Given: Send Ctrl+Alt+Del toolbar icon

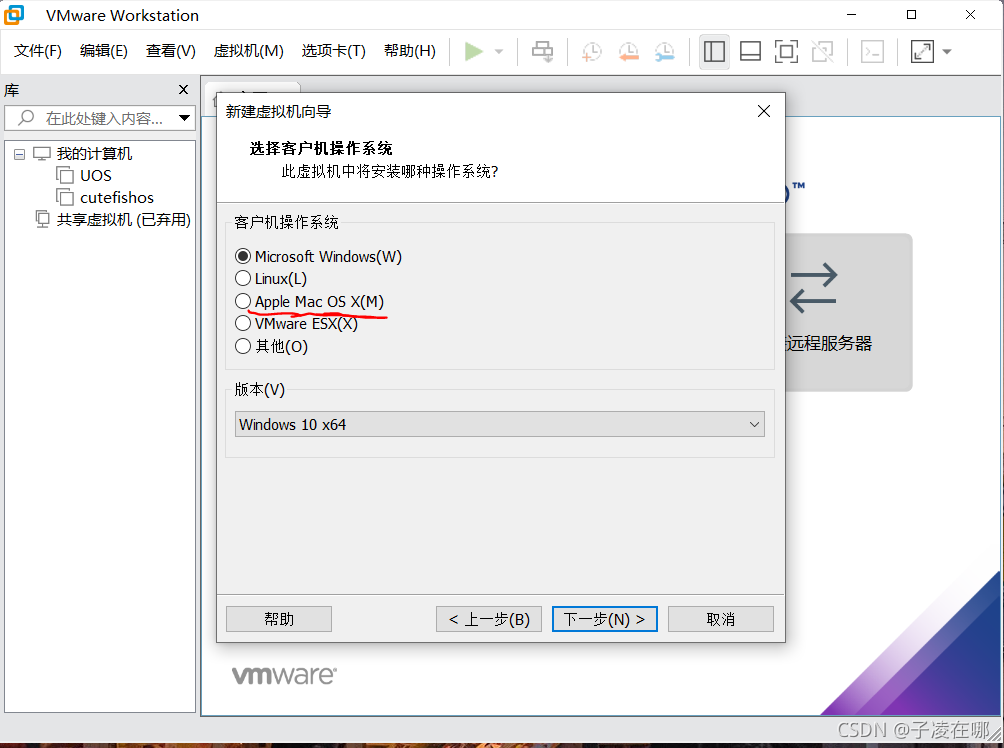Looking at the screenshot, I should click(x=542, y=51).
